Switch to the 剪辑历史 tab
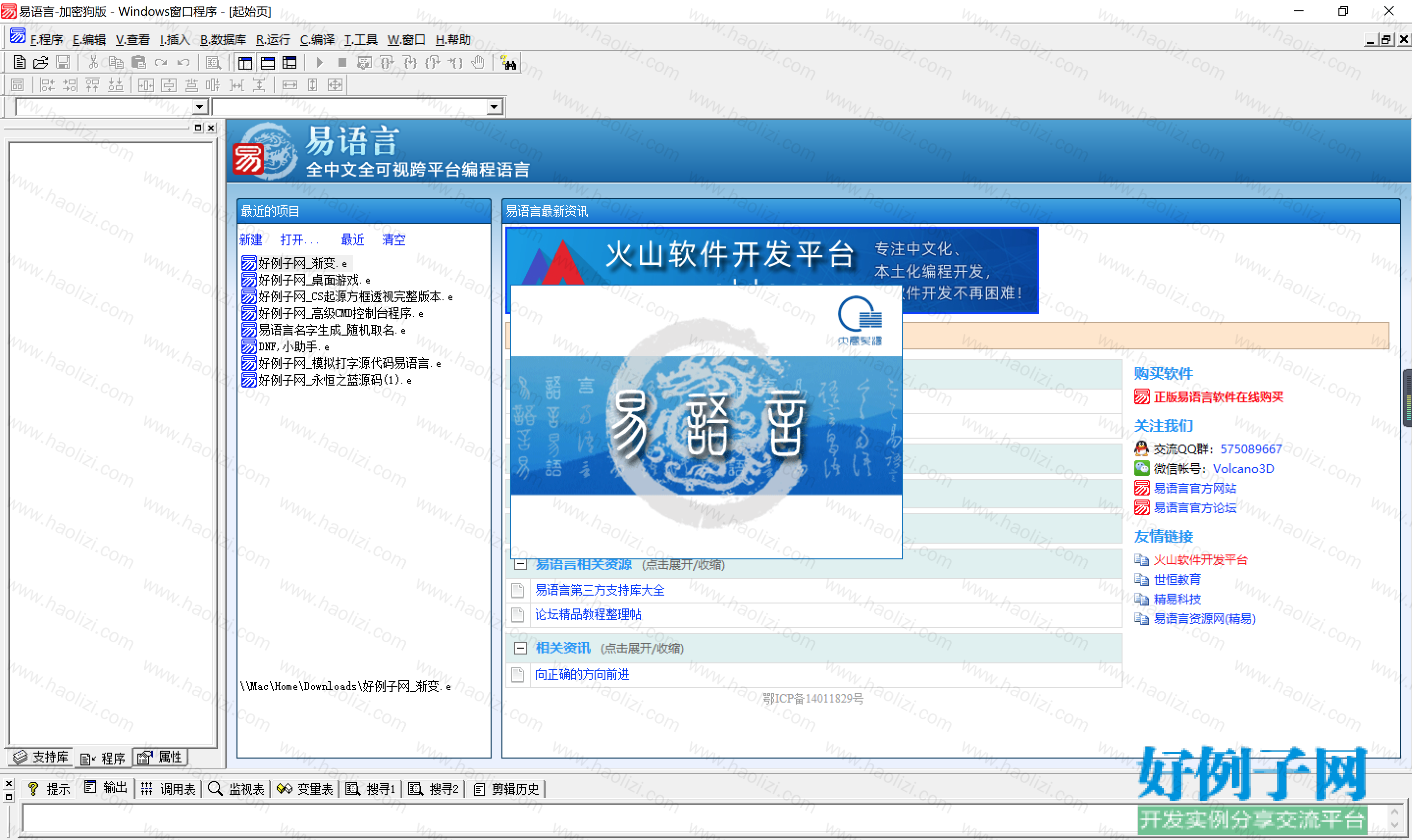The height and width of the screenshot is (840, 1412). pyautogui.click(x=506, y=788)
